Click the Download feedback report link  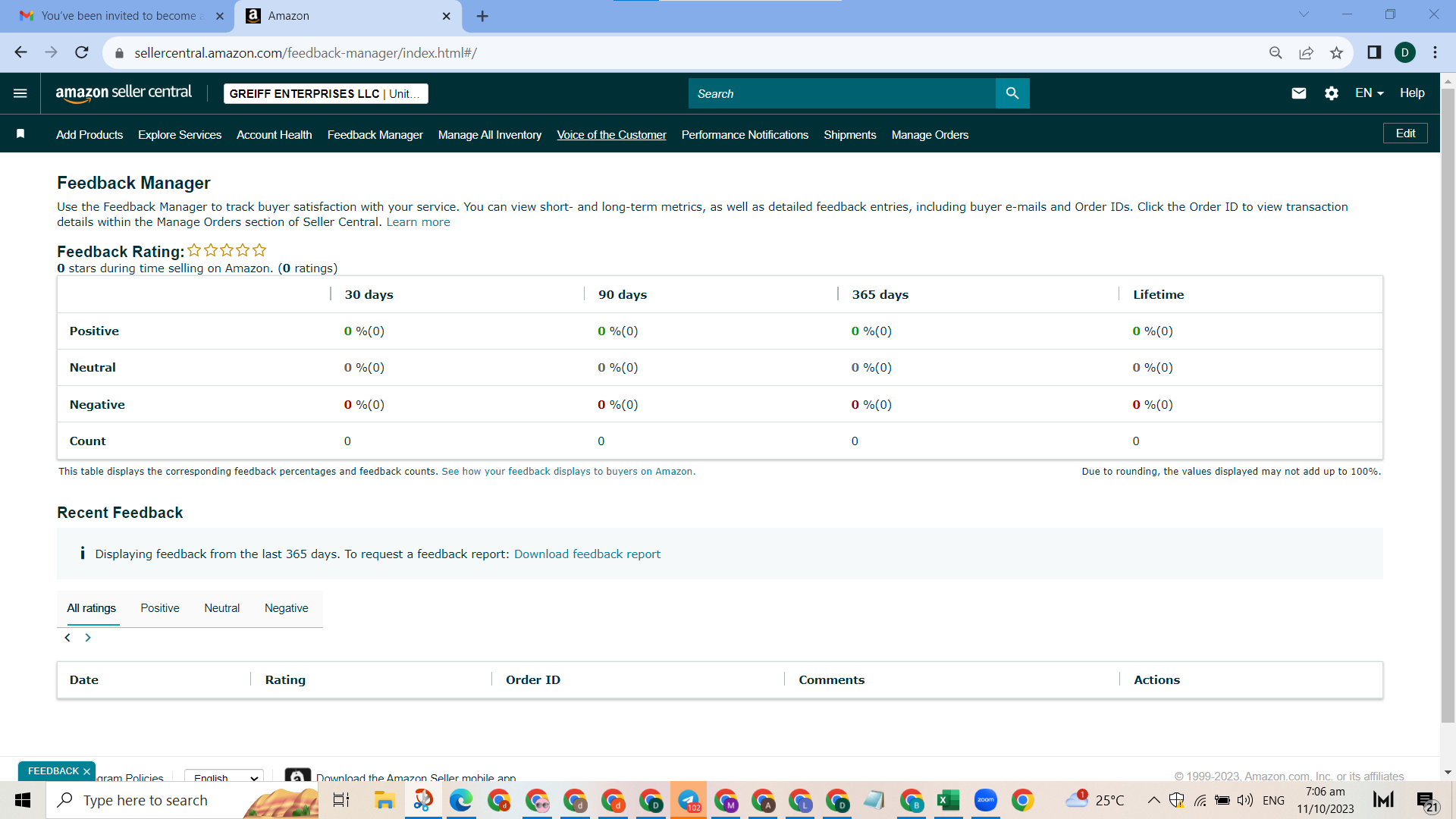pyautogui.click(x=587, y=554)
